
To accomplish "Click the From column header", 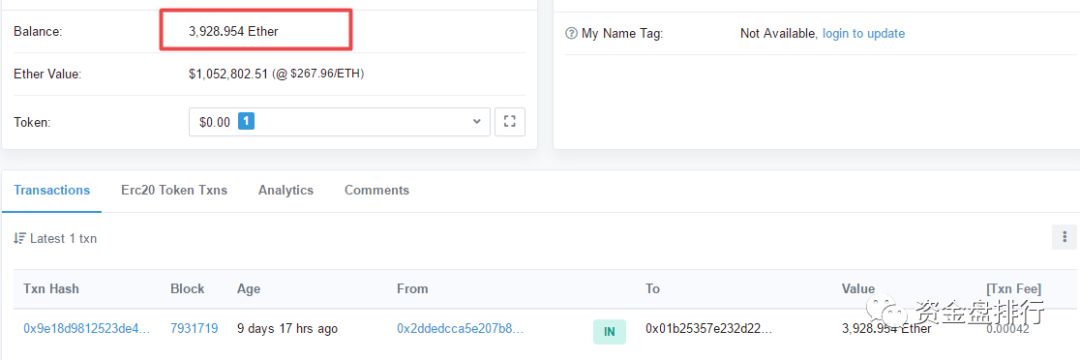I will 413,288.
